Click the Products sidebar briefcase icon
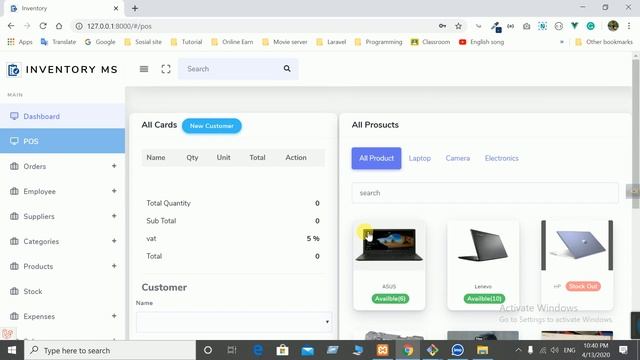The width and height of the screenshot is (640, 360). tap(14, 266)
